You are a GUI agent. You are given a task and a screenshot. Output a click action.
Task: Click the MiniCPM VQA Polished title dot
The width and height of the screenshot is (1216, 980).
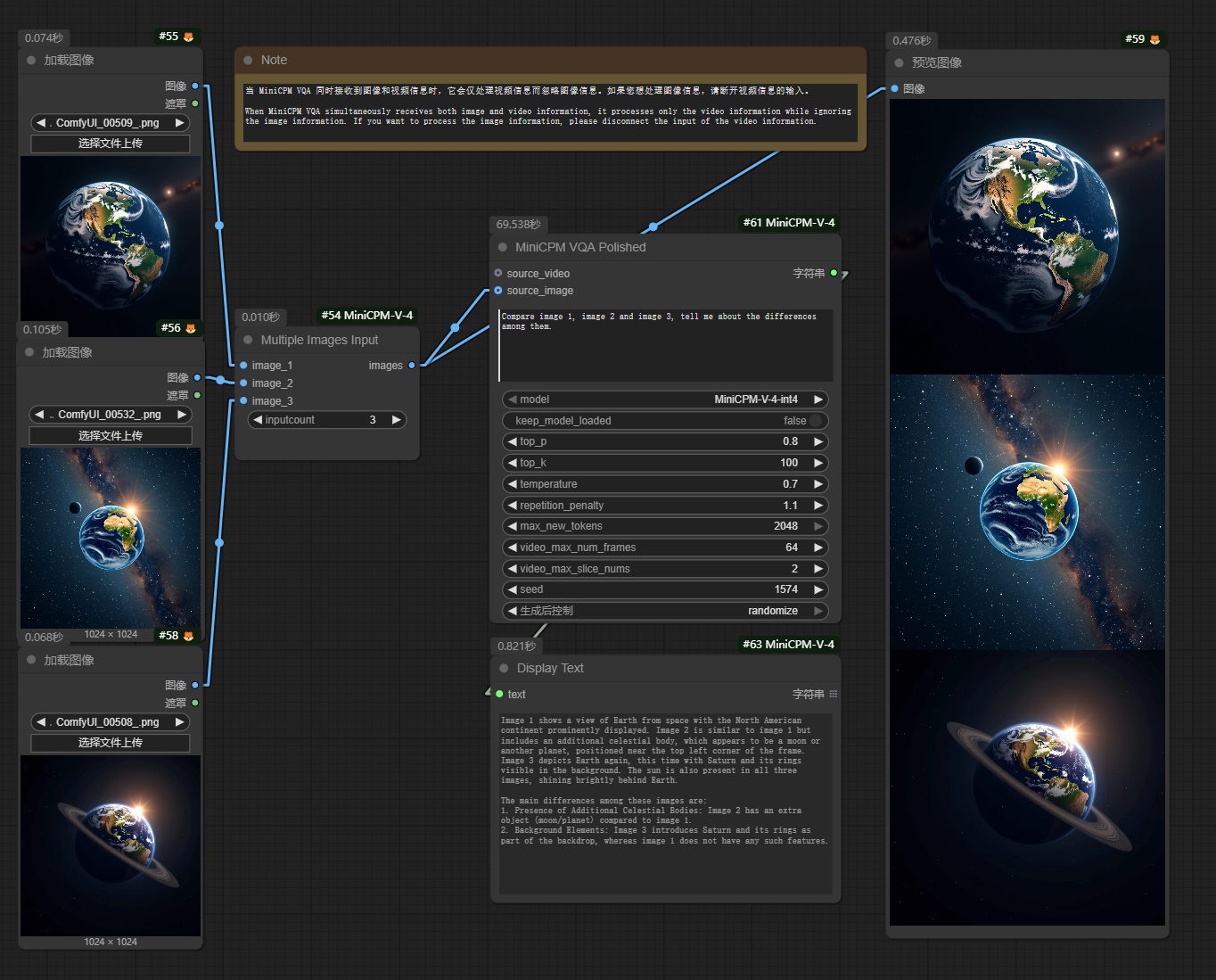tap(503, 247)
